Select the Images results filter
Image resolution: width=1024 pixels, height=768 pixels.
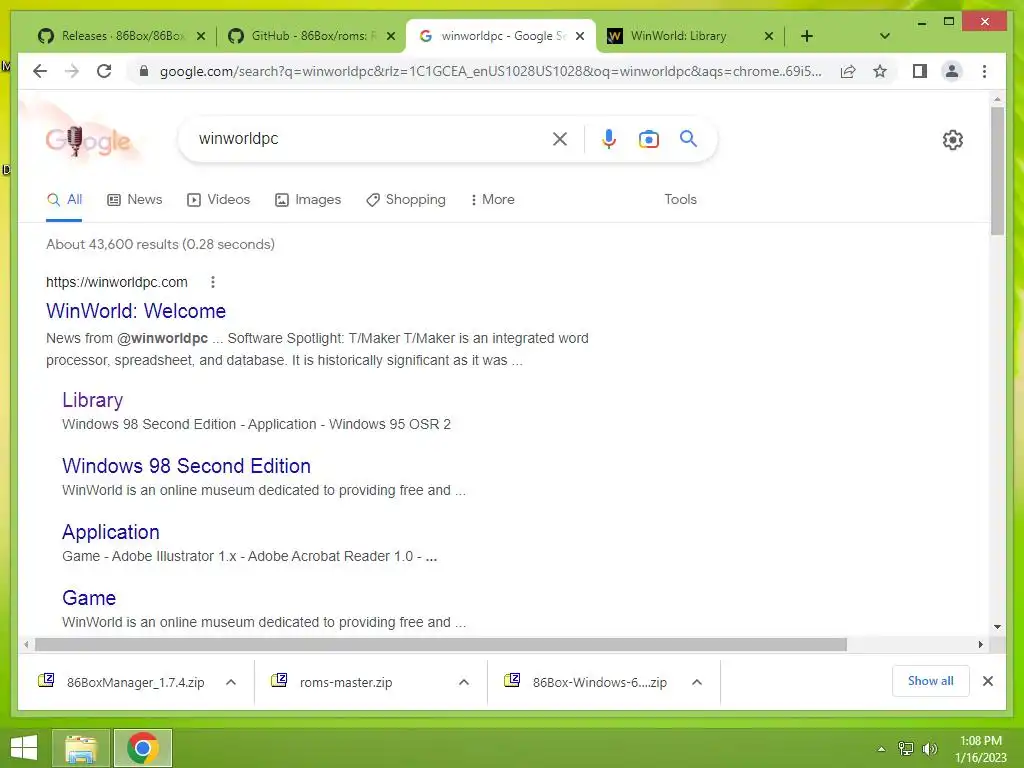tap(308, 199)
